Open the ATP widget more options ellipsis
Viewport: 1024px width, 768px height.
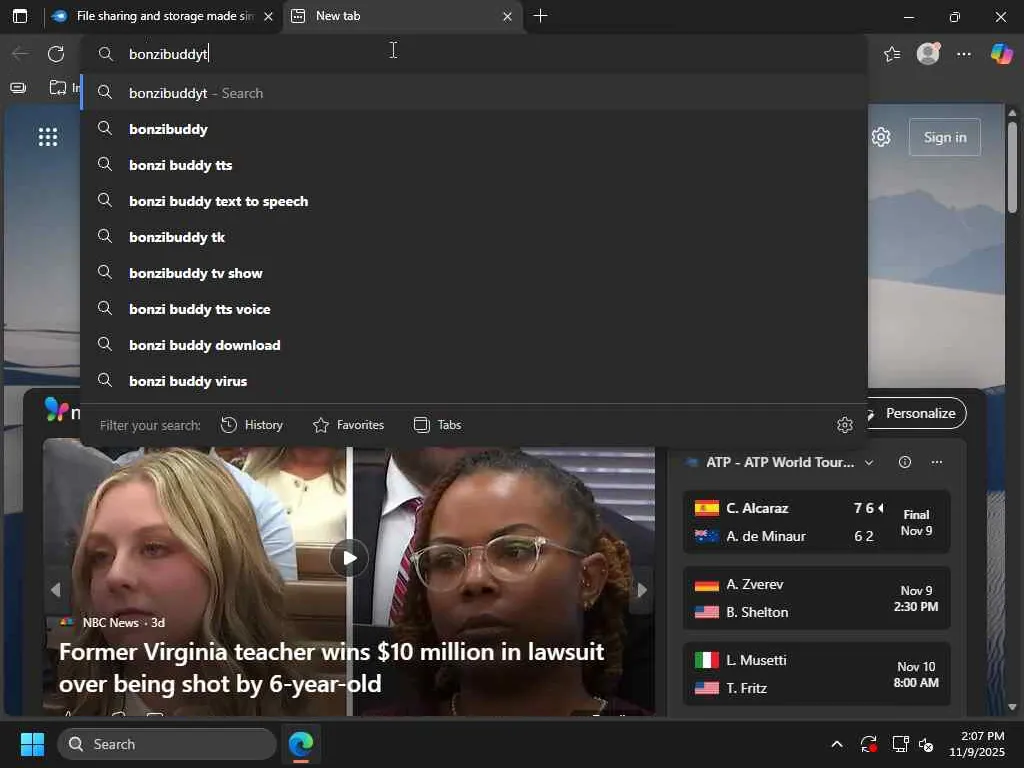point(937,462)
